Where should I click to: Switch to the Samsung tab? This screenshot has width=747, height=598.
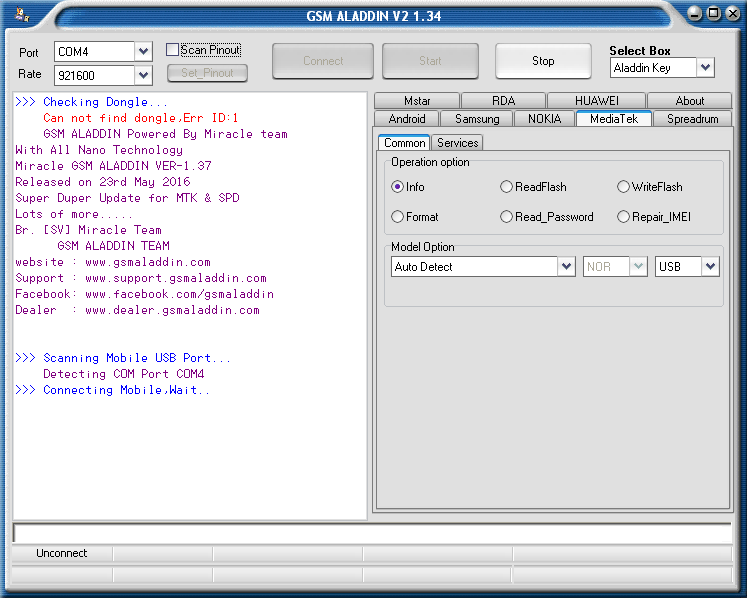coord(477,119)
